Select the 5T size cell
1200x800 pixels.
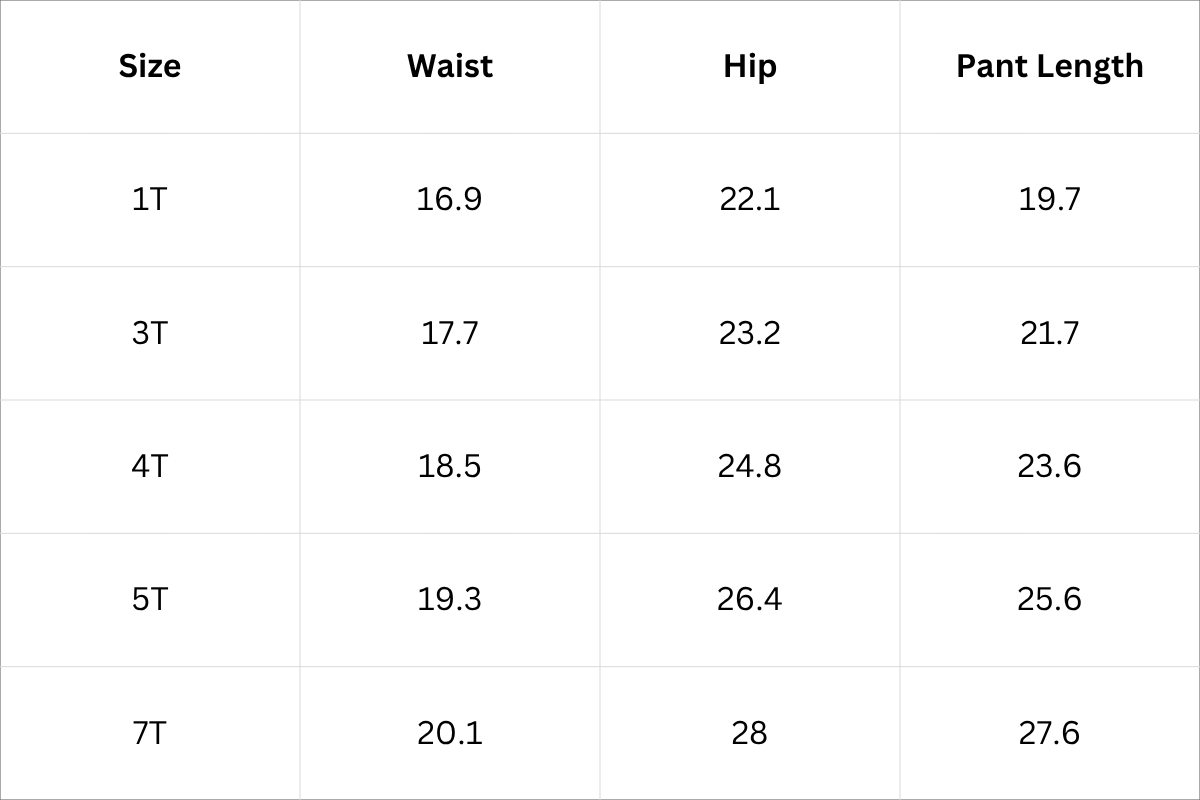[150, 599]
